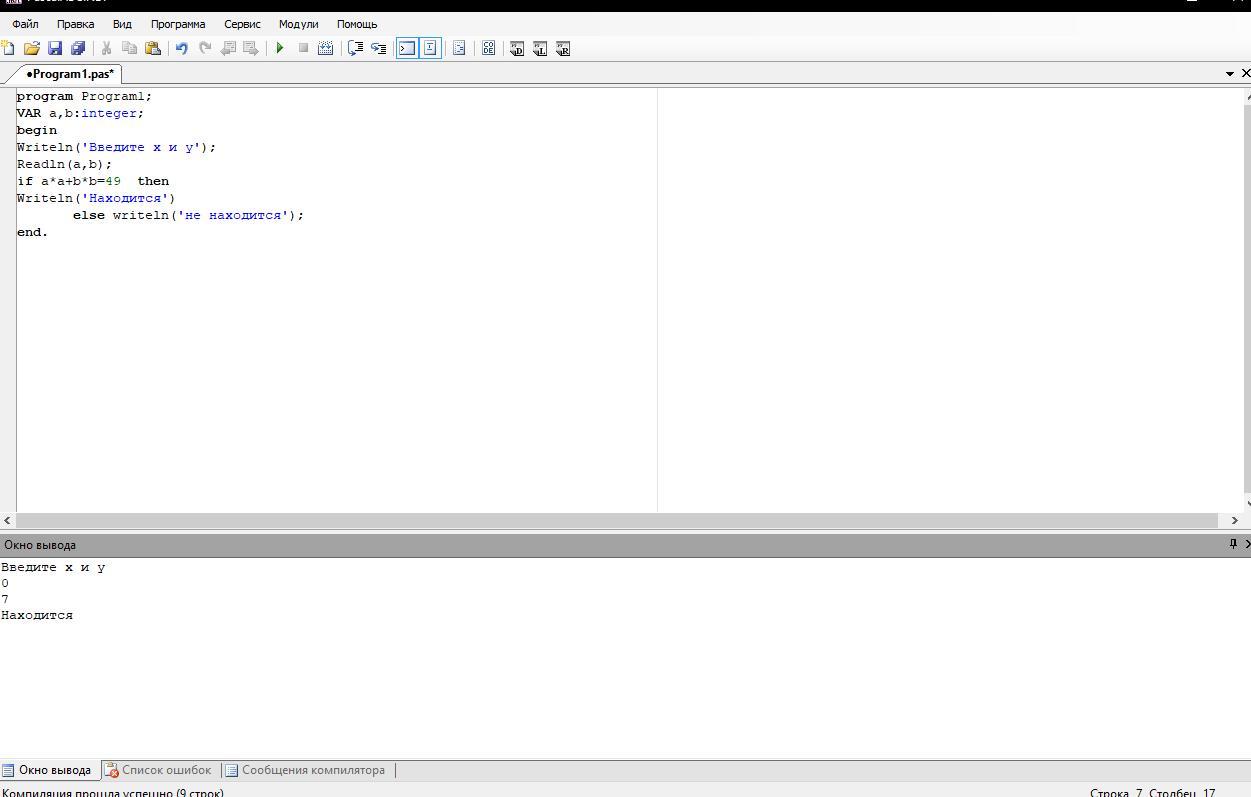Viewport: 1251px width, 797px height.
Task: Pin the output window panel
Action: (x=1233, y=544)
